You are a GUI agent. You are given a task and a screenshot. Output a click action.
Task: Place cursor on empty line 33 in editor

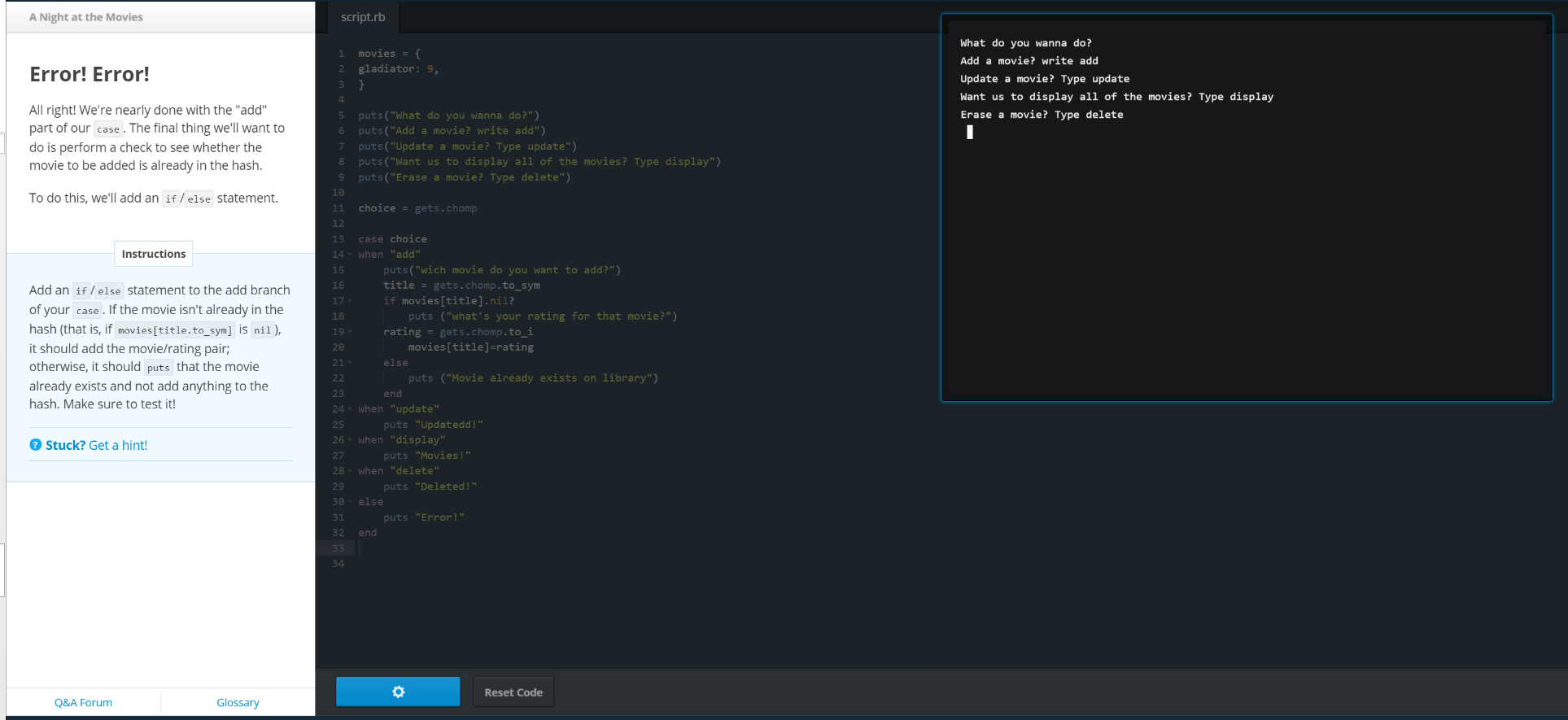488,548
